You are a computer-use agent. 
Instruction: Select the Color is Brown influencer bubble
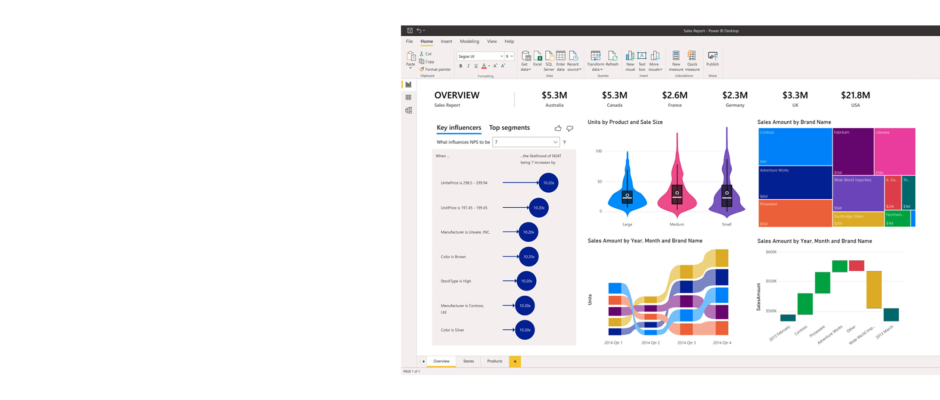tap(529, 257)
